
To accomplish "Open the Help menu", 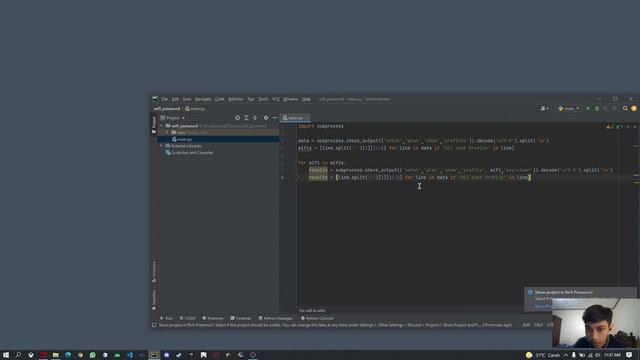I will (307, 99).
